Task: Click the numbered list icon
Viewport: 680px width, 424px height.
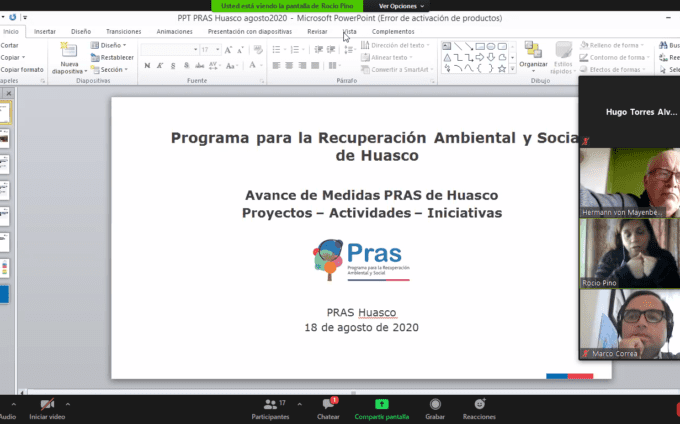Action: click(297, 50)
